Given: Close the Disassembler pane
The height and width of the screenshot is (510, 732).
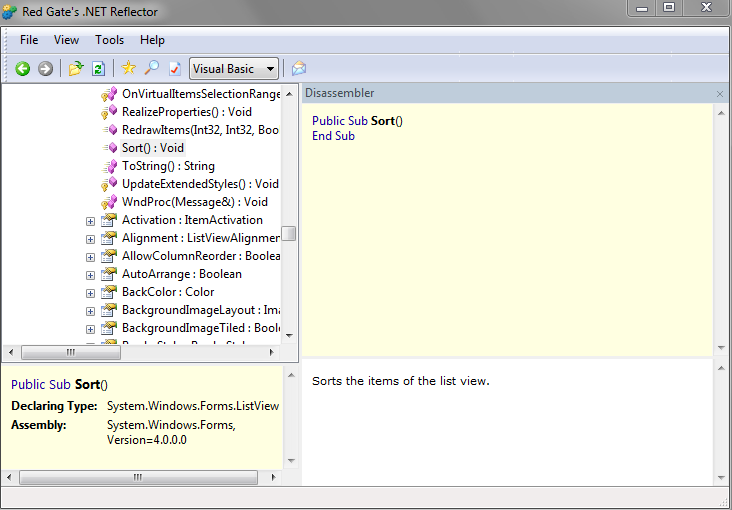Looking at the screenshot, I should [x=720, y=94].
